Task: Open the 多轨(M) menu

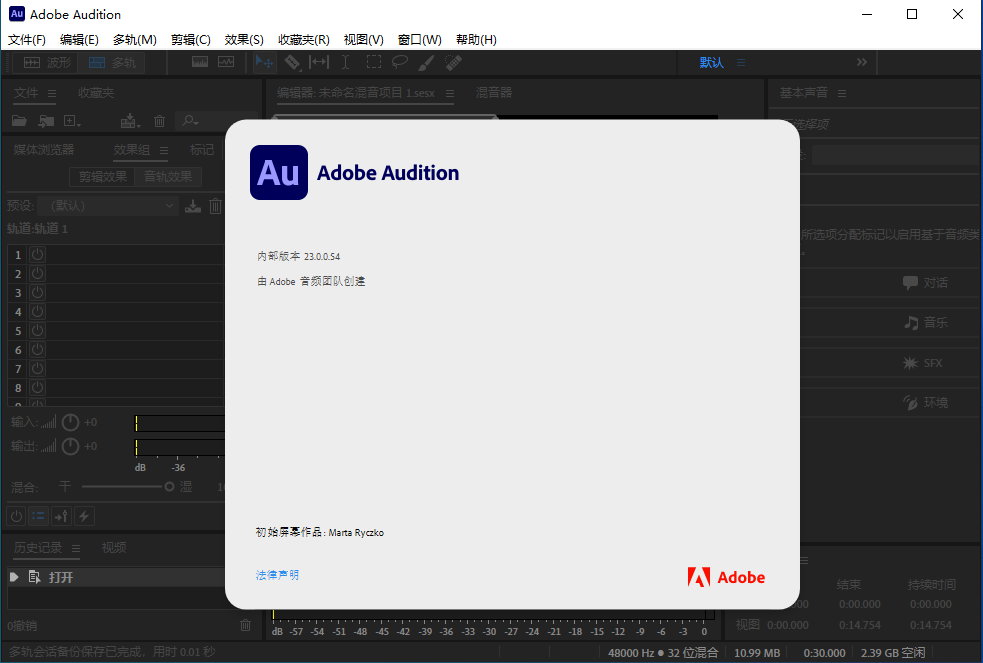Action: click(135, 39)
